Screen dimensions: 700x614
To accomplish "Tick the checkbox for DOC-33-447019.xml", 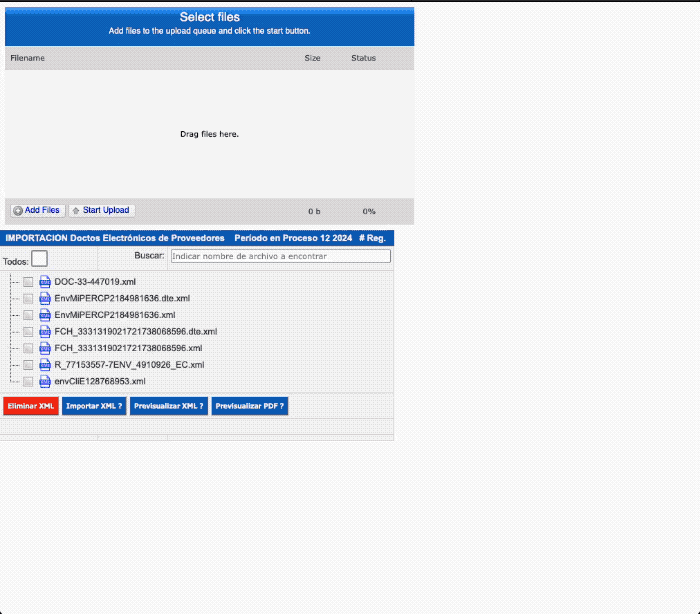I will pos(28,282).
